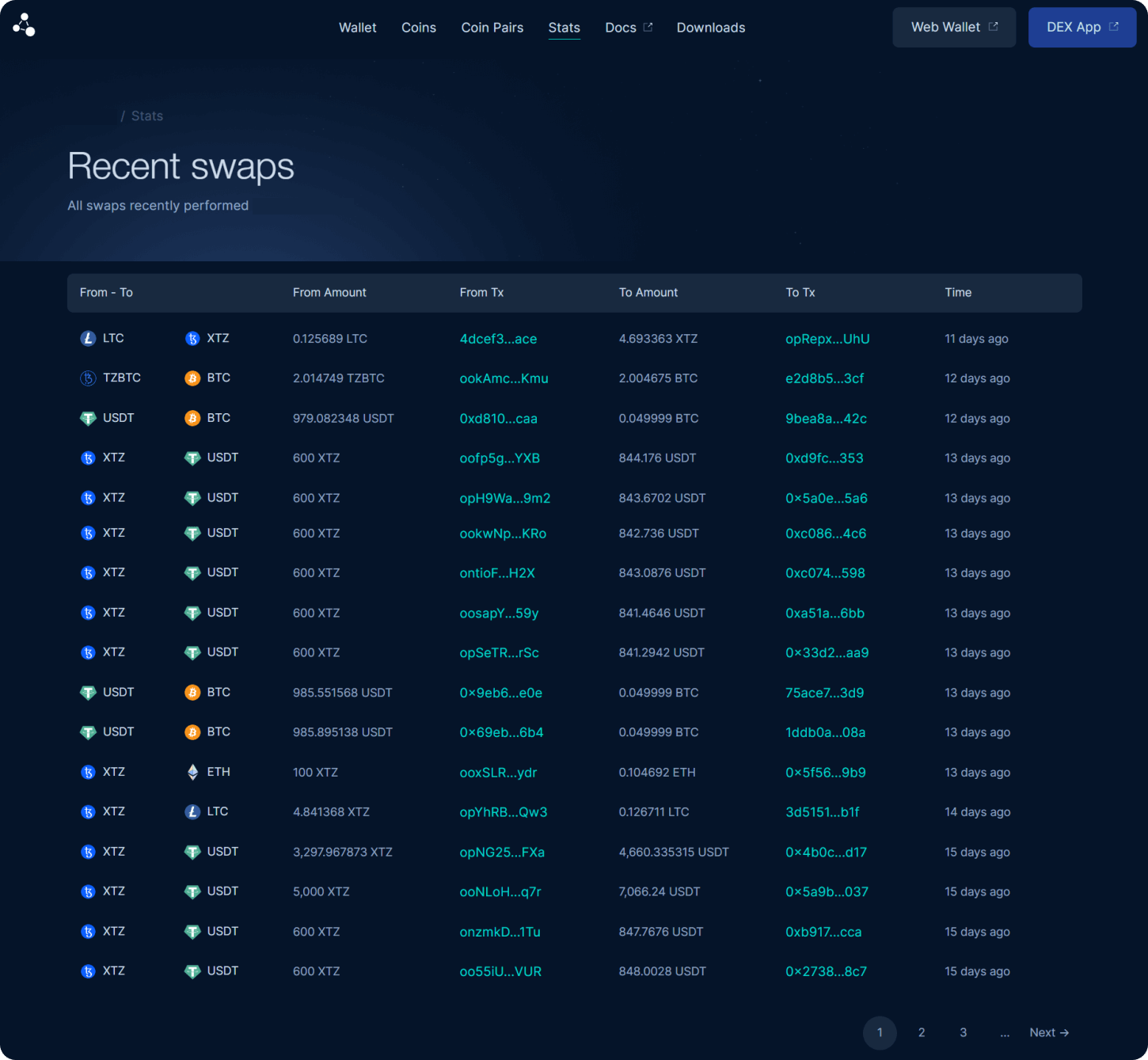Open To Tx link 75ace7...3d9
Screen dimensions: 1148x1060
tap(824, 693)
